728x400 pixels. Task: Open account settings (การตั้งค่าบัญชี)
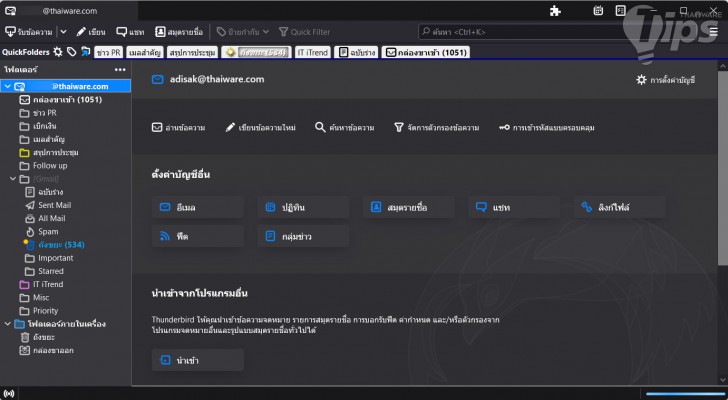(665, 80)
